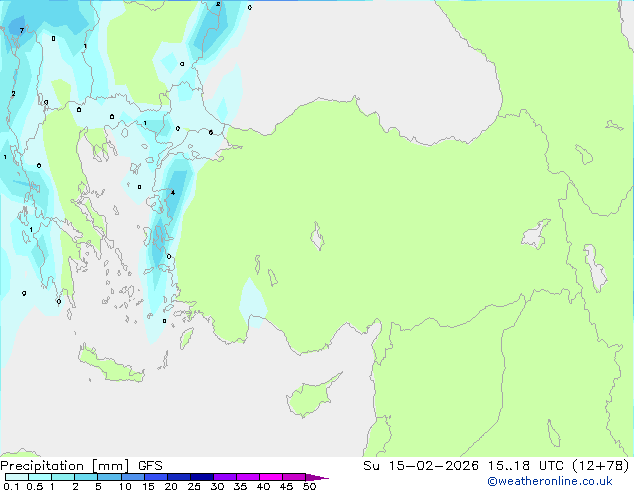This screenshot has height=490, width=634.
Task: Click the over-50 mm legend arrow tip
Action: point(317,477)
